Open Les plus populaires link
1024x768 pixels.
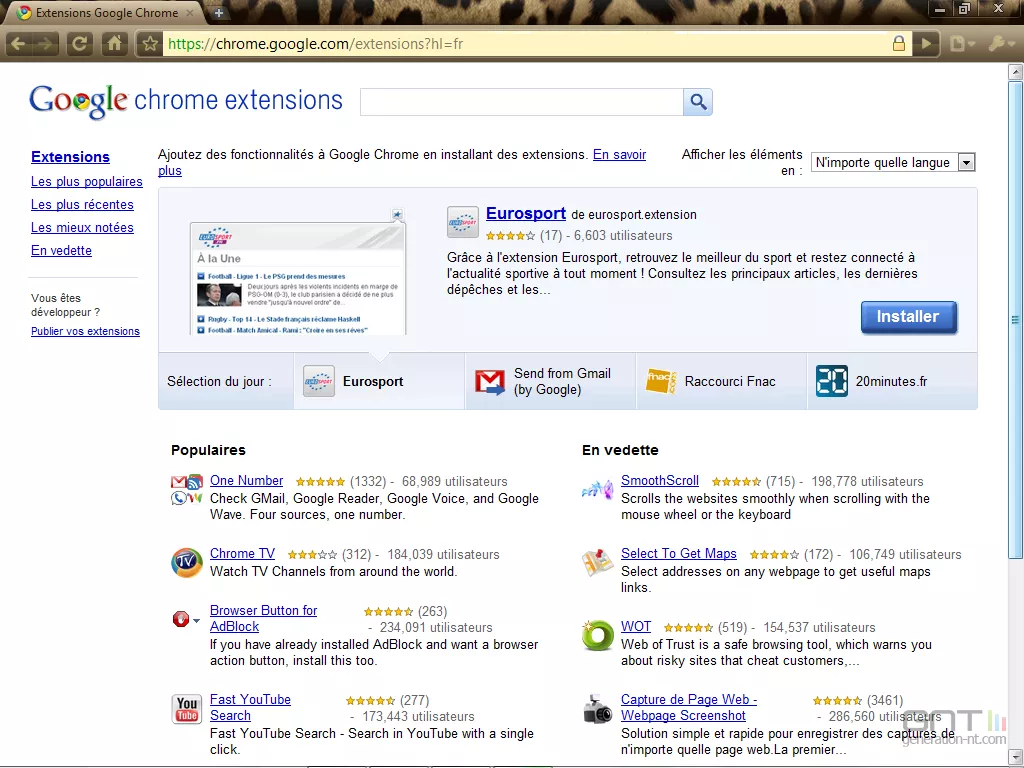87,182
